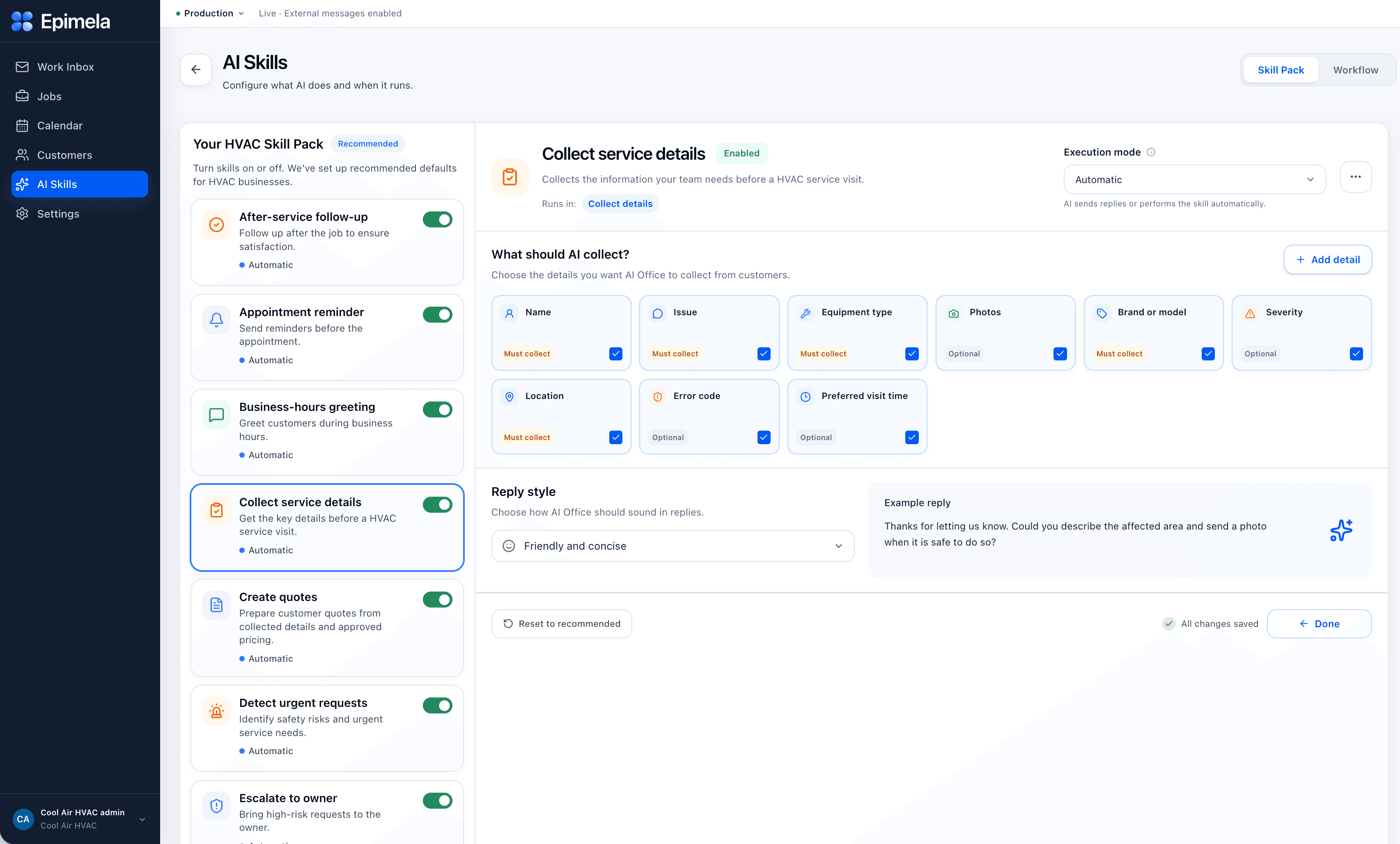Switch to the Workflow tab

pos(1356,70)
